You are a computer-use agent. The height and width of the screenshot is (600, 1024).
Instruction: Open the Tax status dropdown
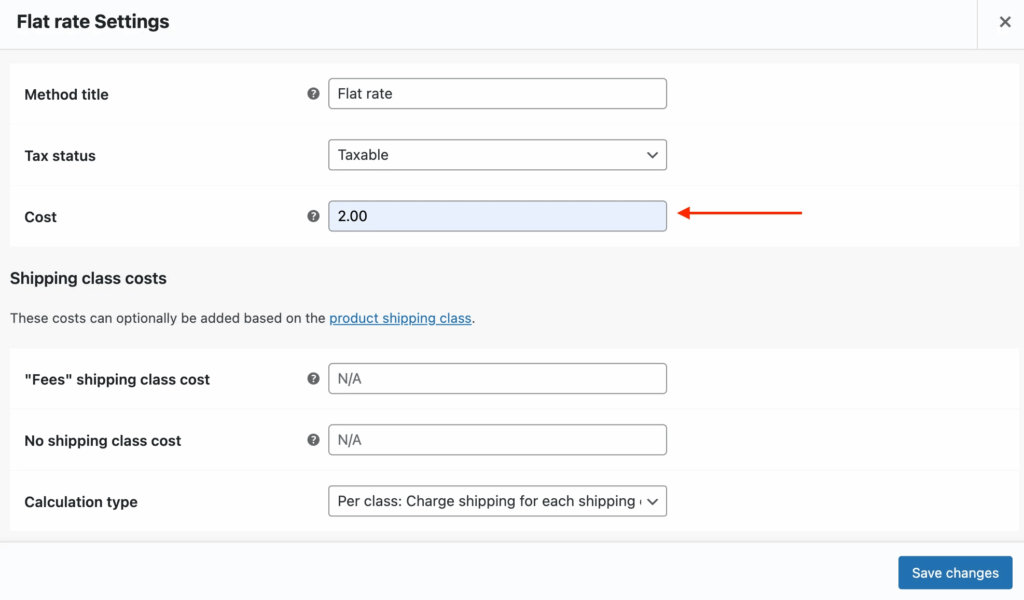coord(497,155)
